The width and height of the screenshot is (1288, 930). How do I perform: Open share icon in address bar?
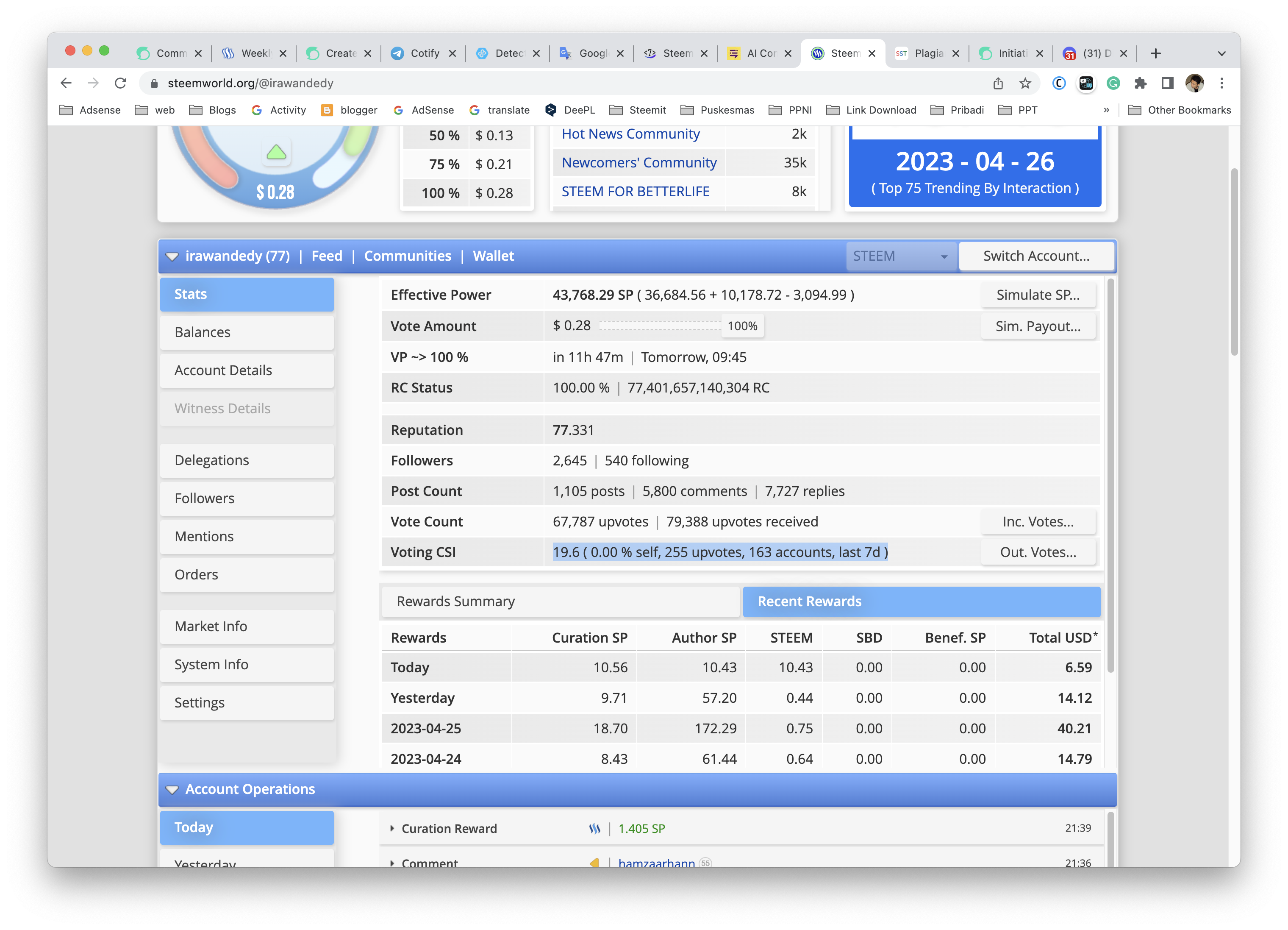coord(998,84)
